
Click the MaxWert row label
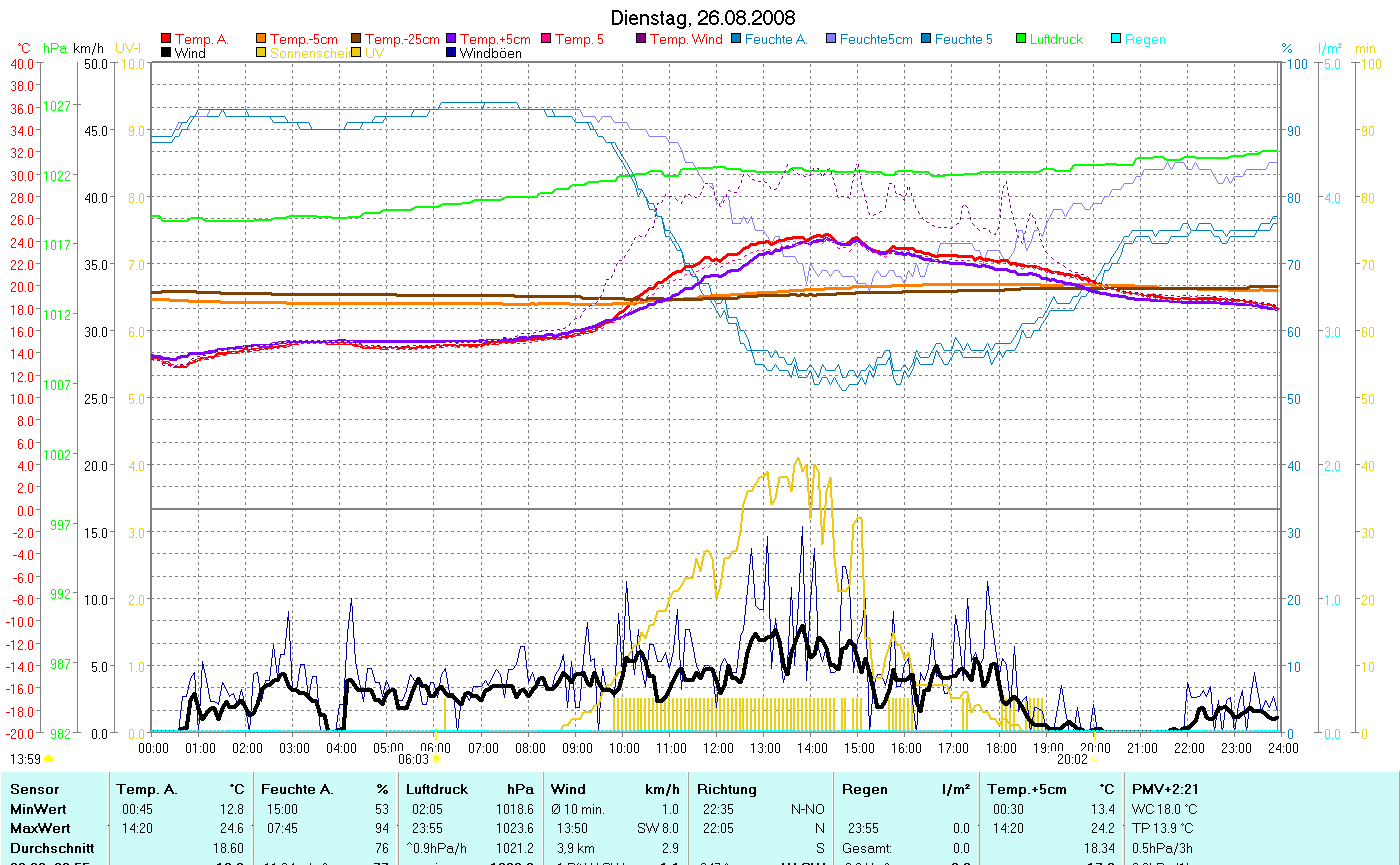pyautogui.click(x=40, y=828)
